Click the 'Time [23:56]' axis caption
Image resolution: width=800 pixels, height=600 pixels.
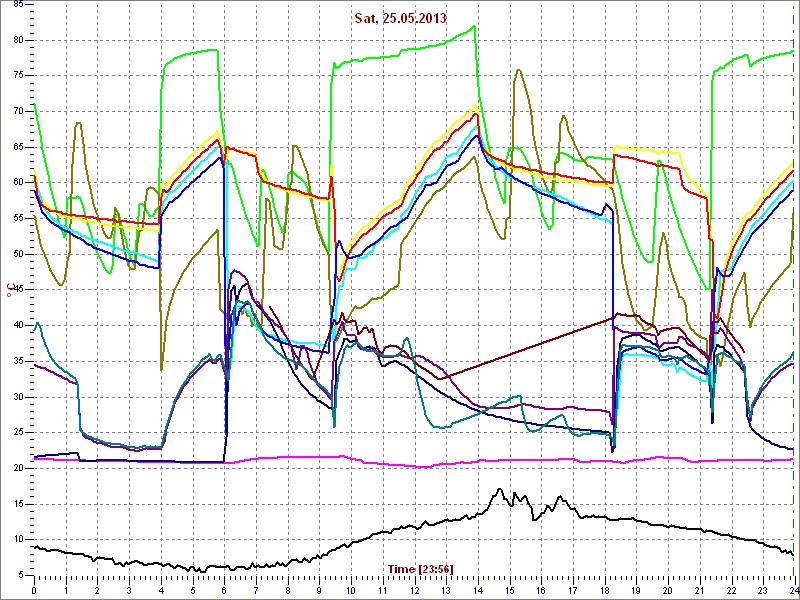click(420, 568)
